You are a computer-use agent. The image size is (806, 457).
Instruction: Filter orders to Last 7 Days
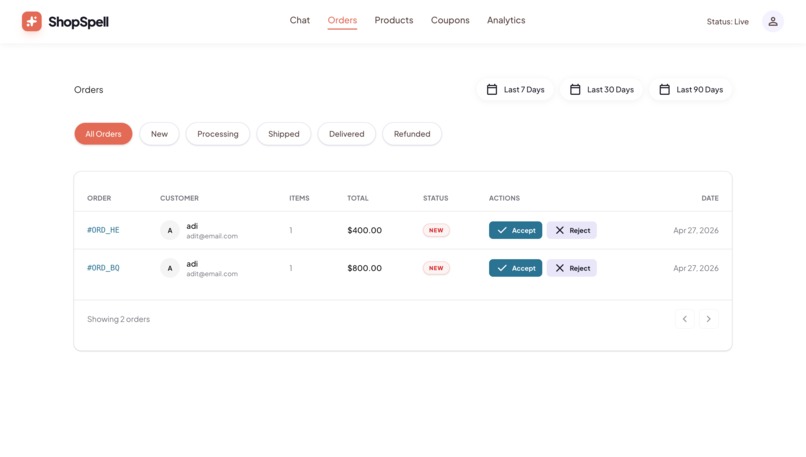515,89
